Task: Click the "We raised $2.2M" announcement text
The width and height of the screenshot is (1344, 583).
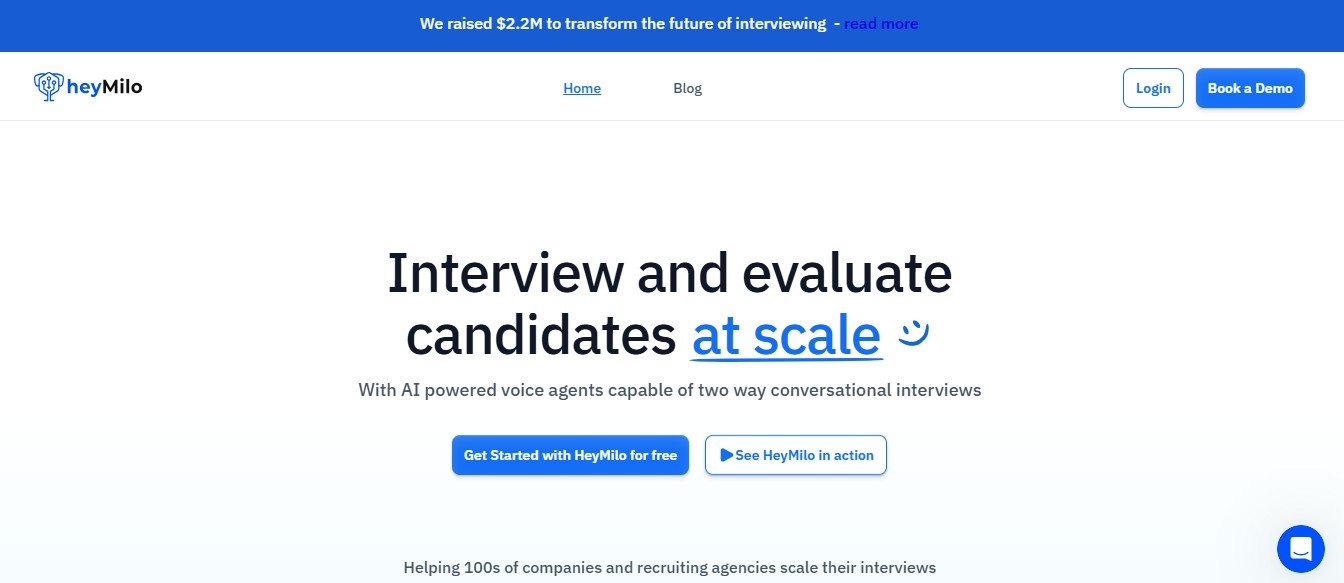Action: (482, 23)
